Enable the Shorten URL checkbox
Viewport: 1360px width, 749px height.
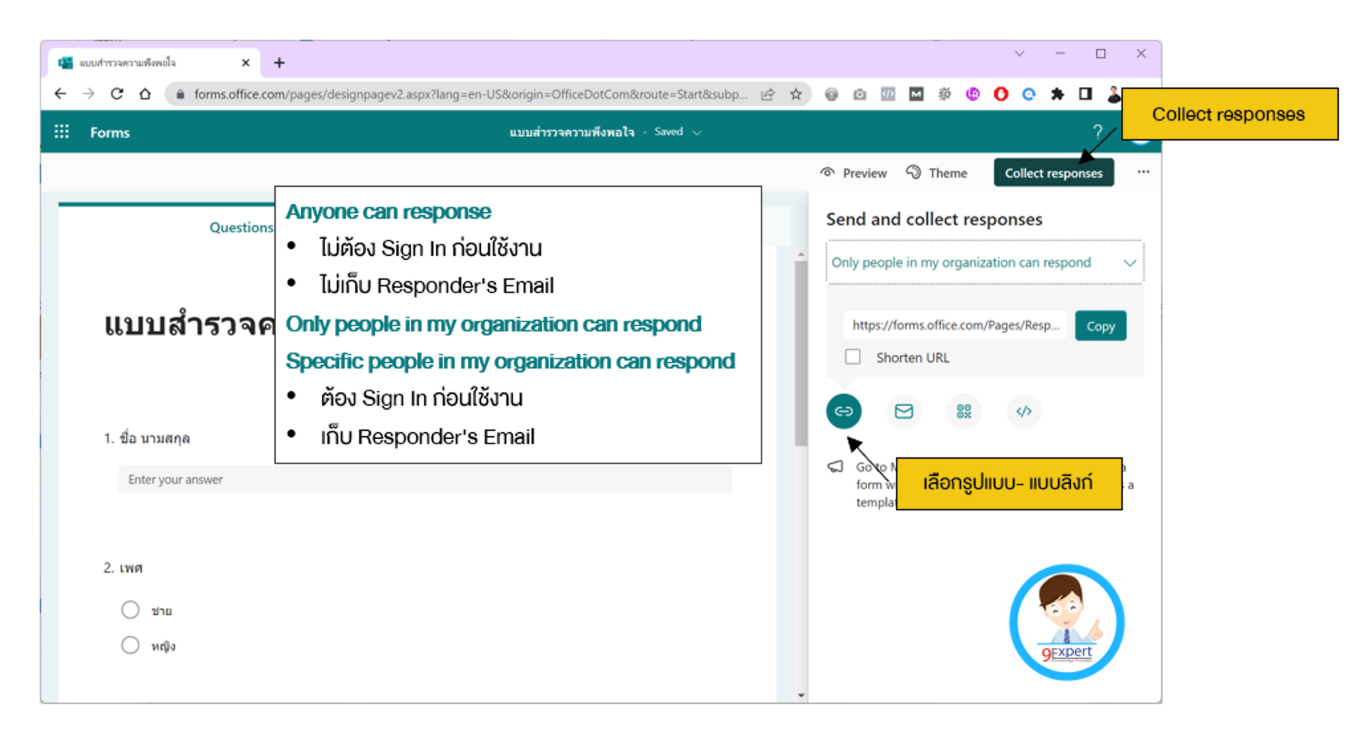(x=852, y=356)
